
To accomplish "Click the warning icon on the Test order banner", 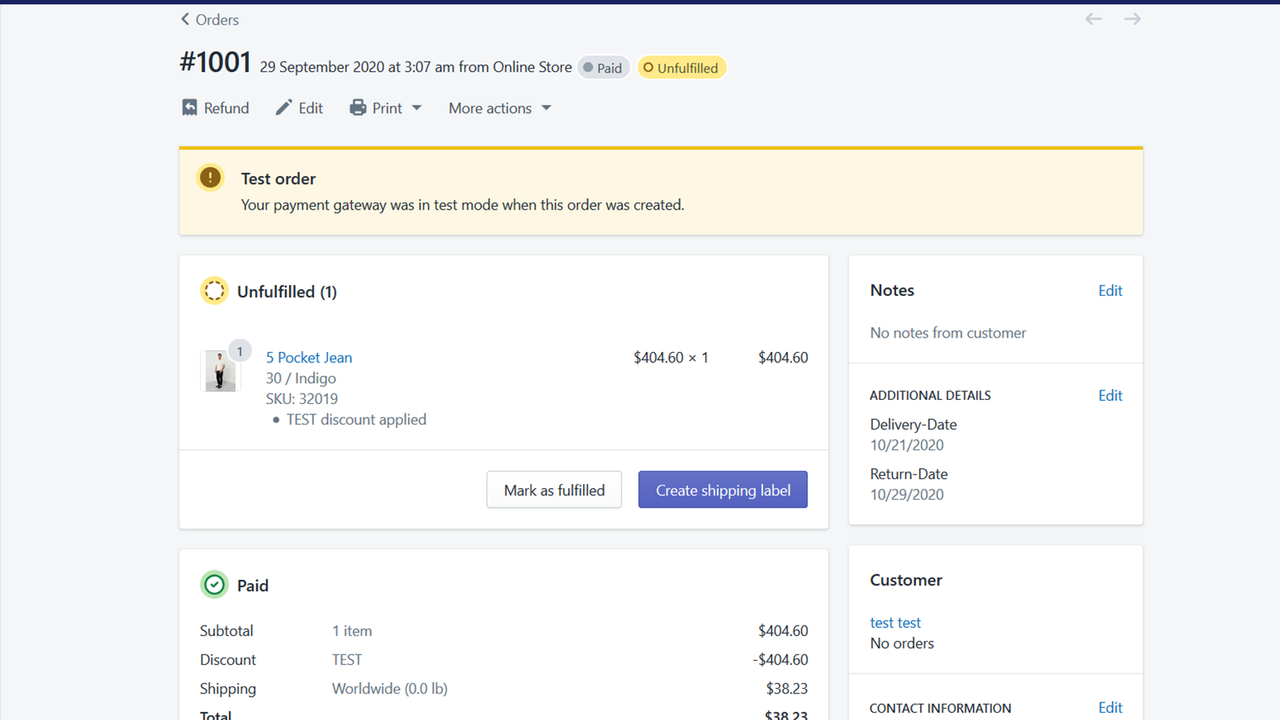I will coord(210,177).
